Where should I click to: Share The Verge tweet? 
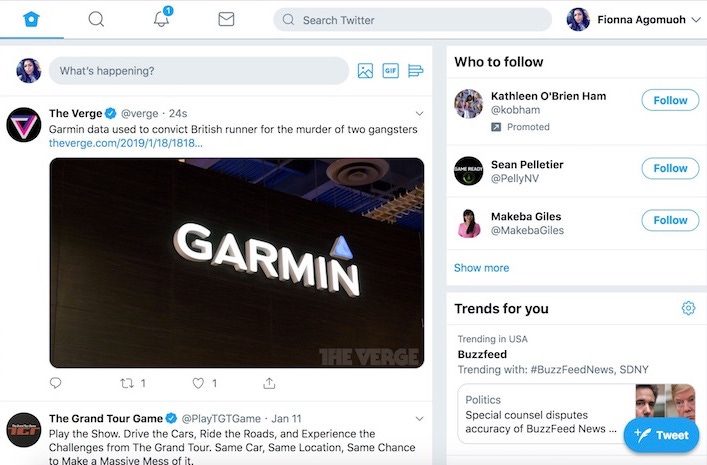pos(269,383)
